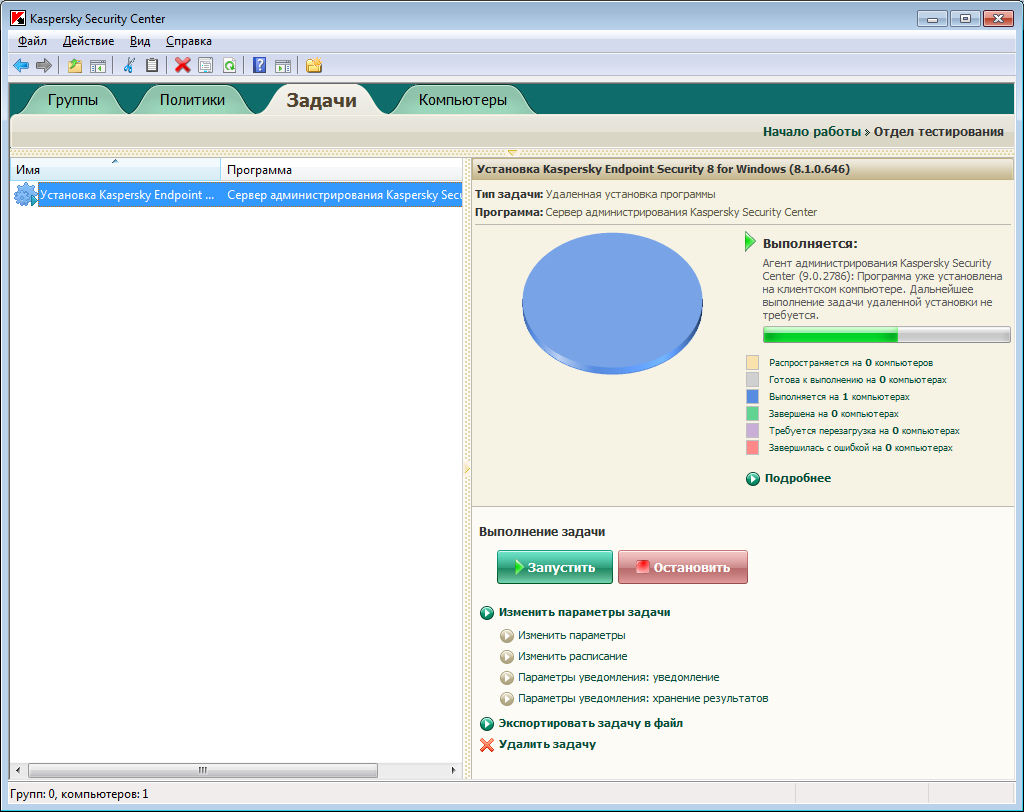This screenshot has width=1024, height=812.
Task: Click the horizontal scrollbar thumb in the task list
Action: tap(203, 770)
